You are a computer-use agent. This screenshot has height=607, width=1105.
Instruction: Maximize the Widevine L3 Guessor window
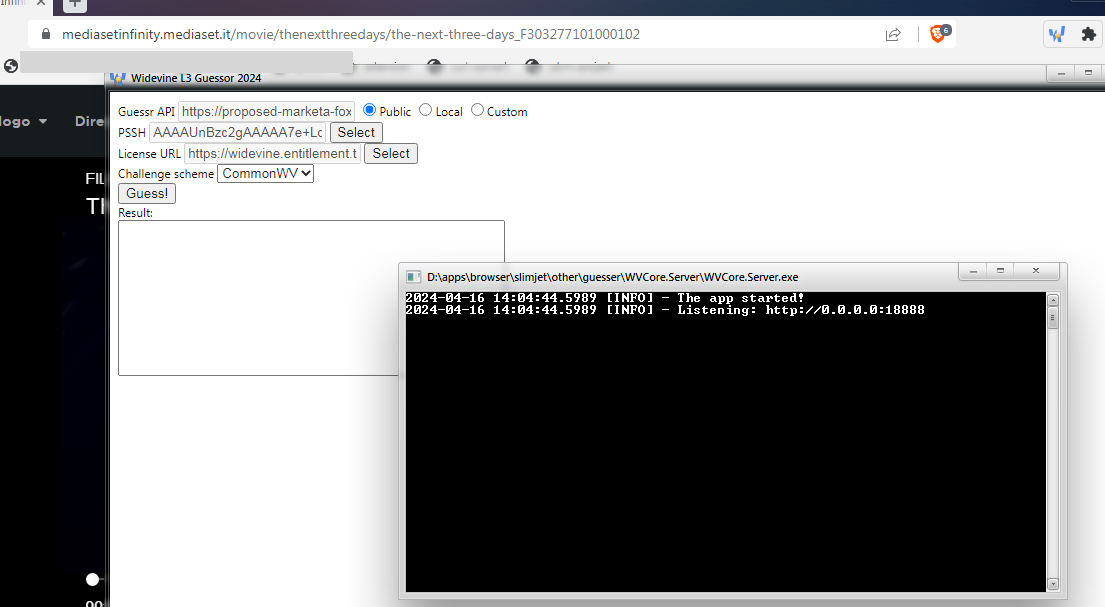point(1088,73)
